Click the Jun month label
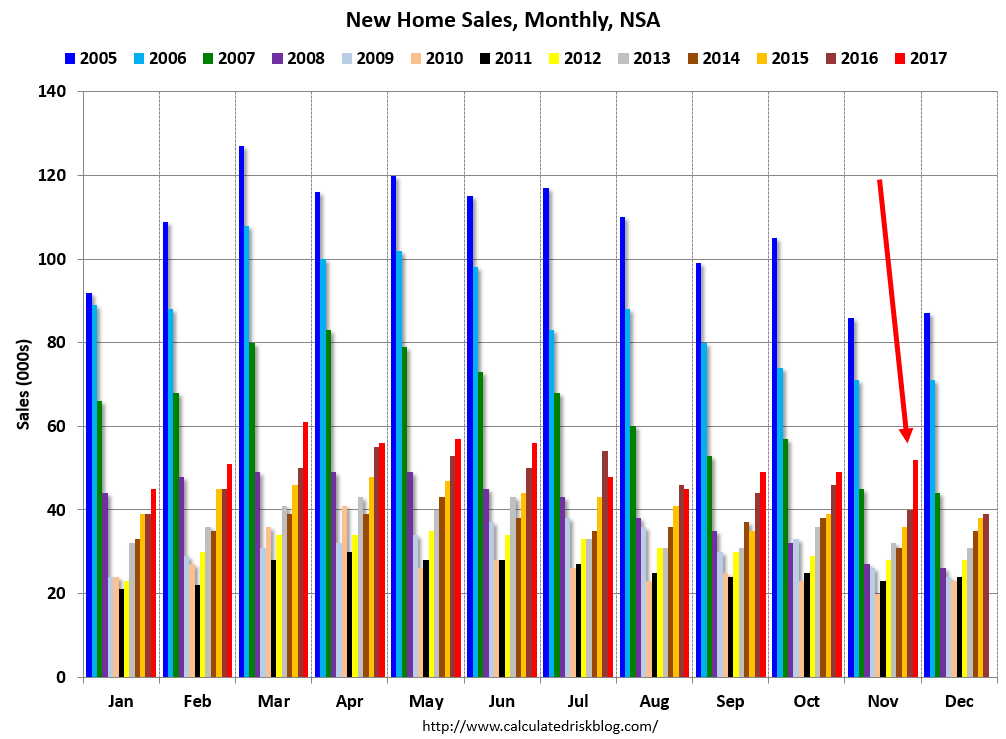Screen dimensions: 1006x739 click(x=501, y=701)
